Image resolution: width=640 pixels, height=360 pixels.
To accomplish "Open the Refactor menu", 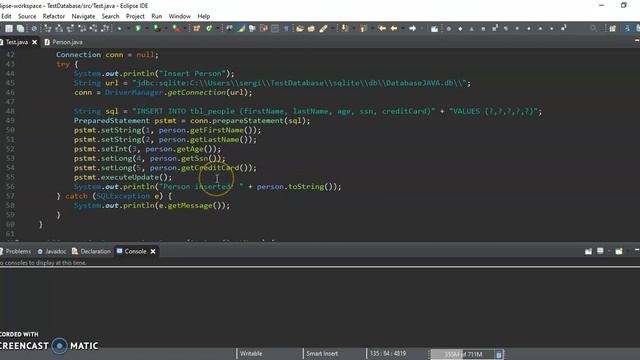I will point(54,16).
